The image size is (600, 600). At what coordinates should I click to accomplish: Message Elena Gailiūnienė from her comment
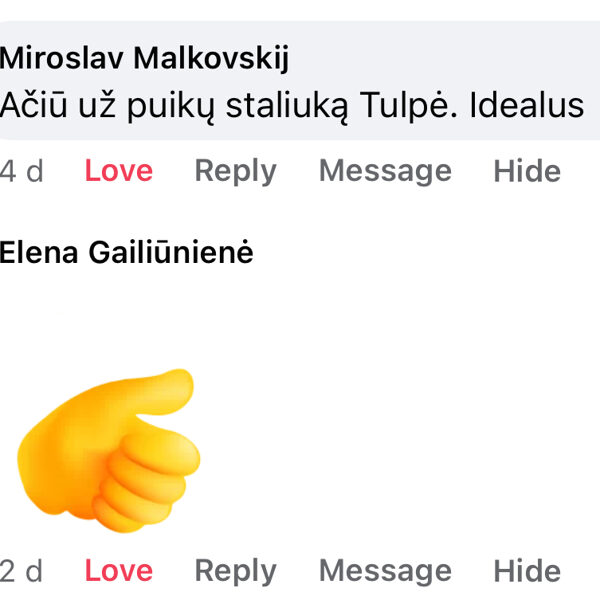pos(385,571)
